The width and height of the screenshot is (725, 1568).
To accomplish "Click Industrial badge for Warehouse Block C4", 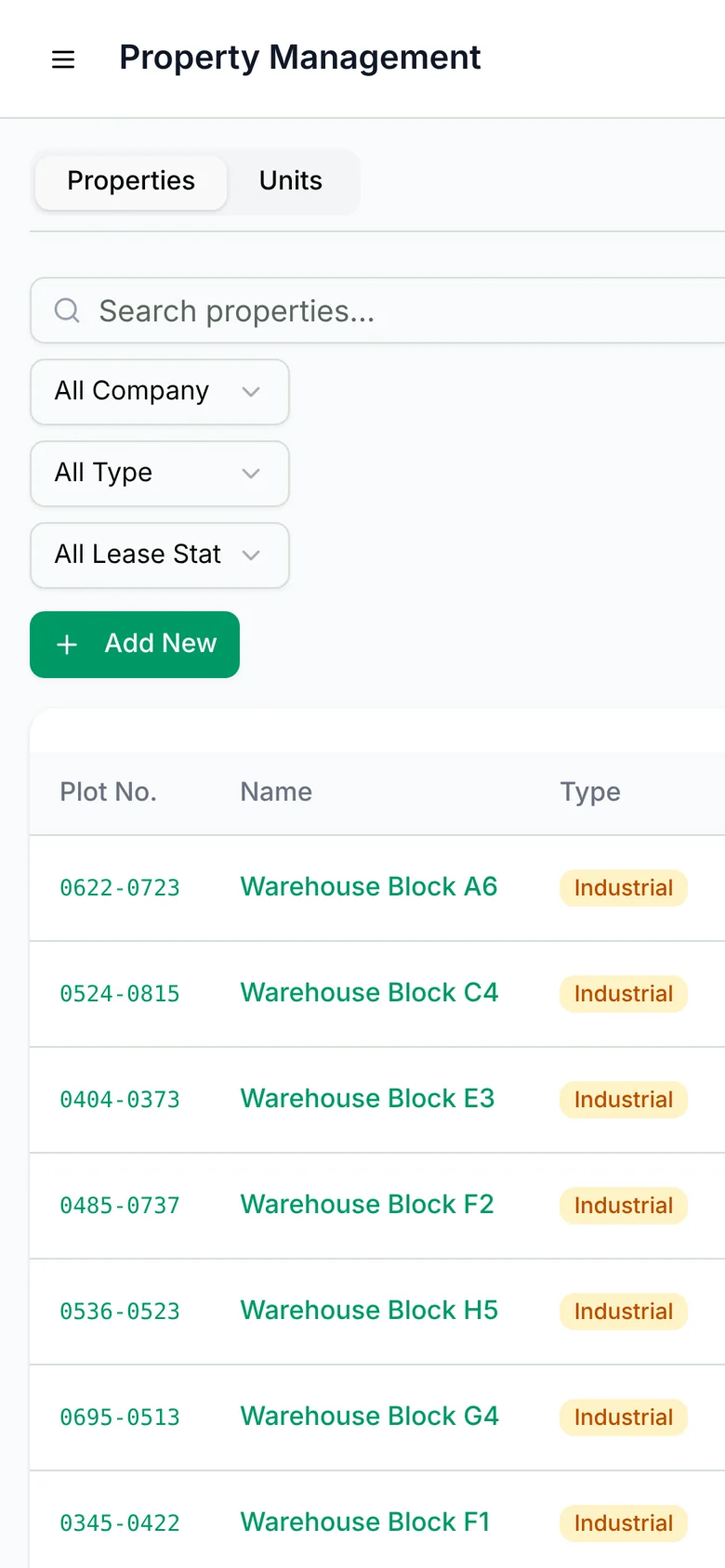I will click(x=624, y=994).
